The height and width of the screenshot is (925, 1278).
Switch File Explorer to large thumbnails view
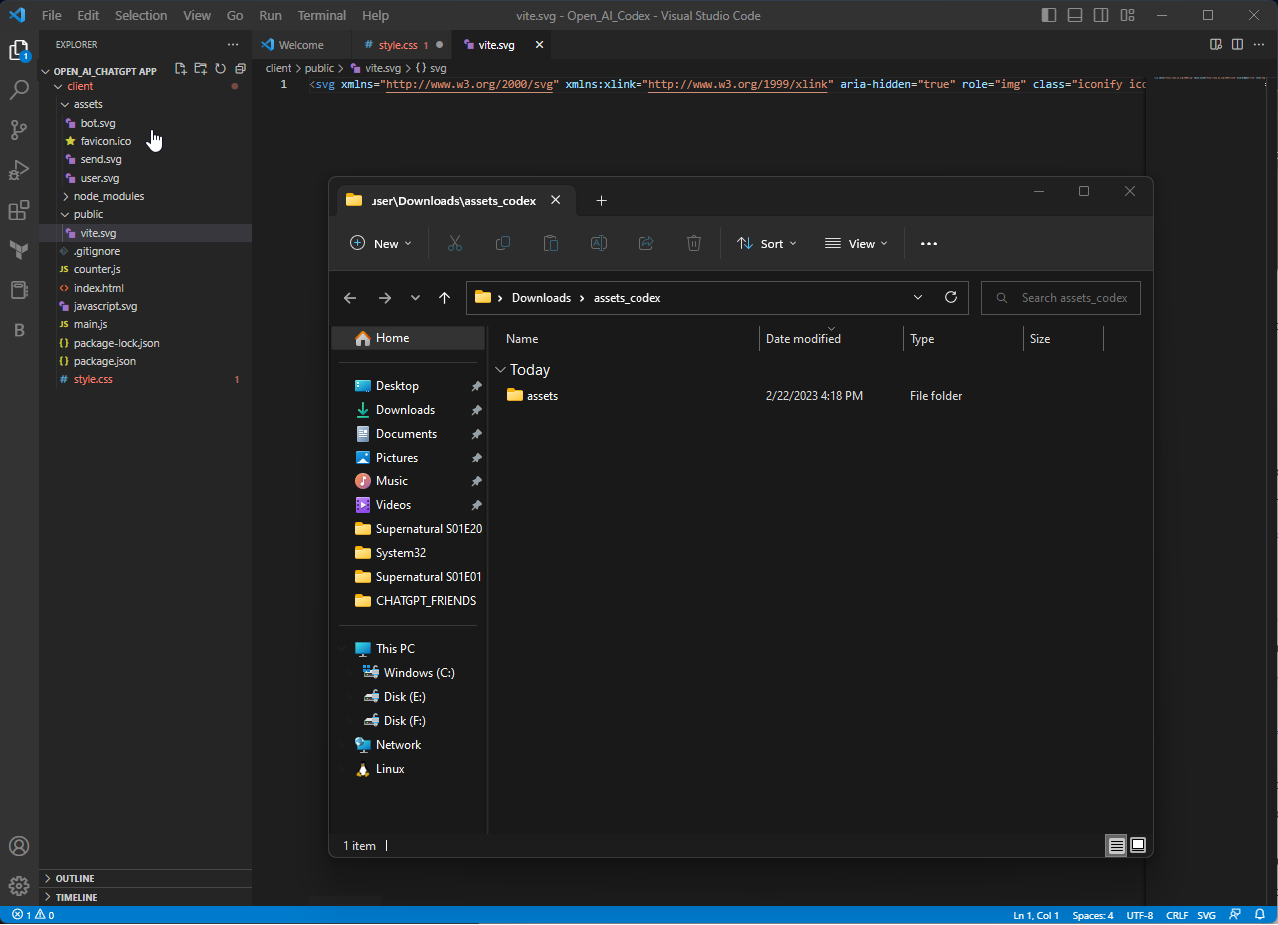(1138, 845)
